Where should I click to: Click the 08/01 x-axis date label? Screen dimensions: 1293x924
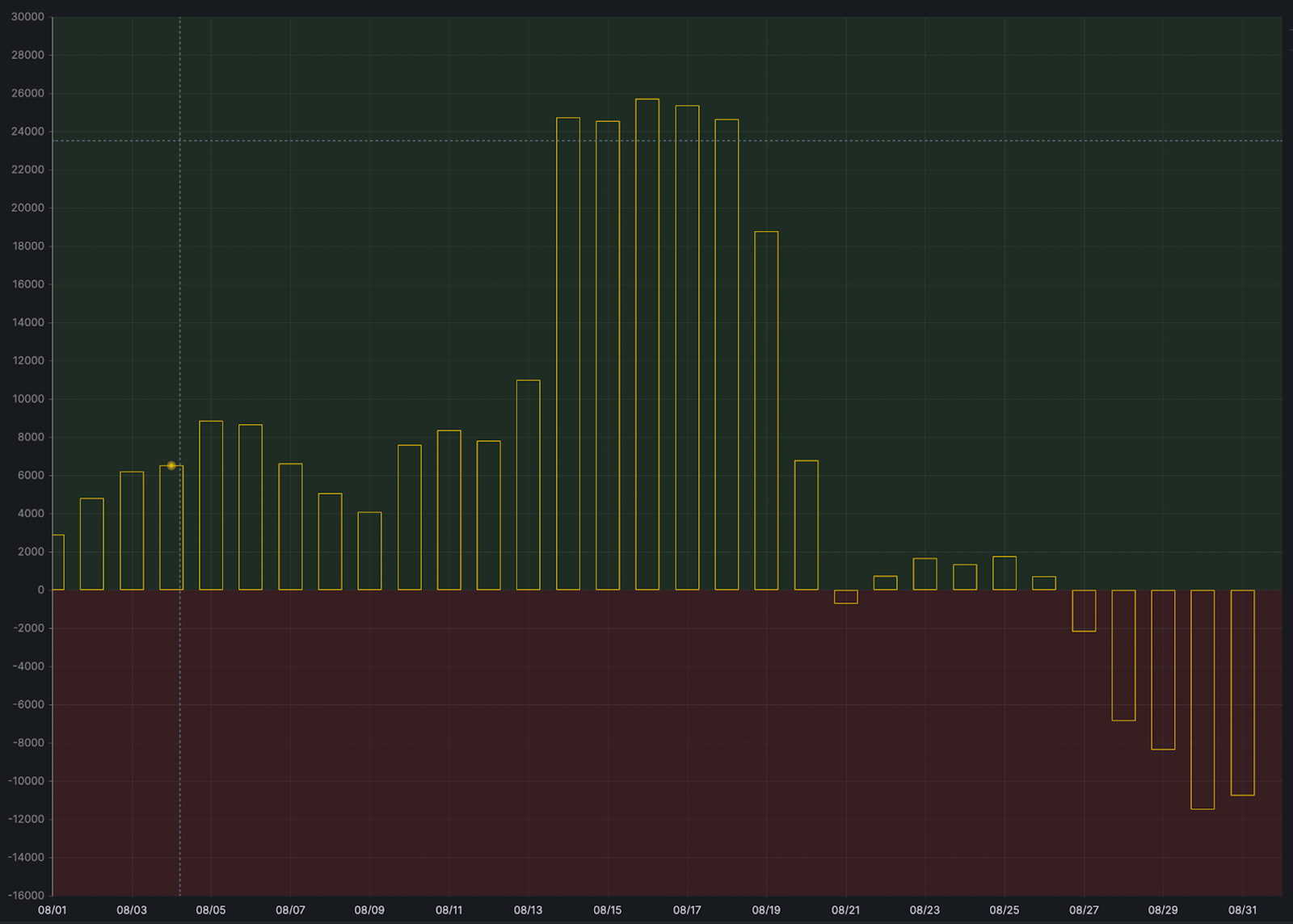(53, 910)
